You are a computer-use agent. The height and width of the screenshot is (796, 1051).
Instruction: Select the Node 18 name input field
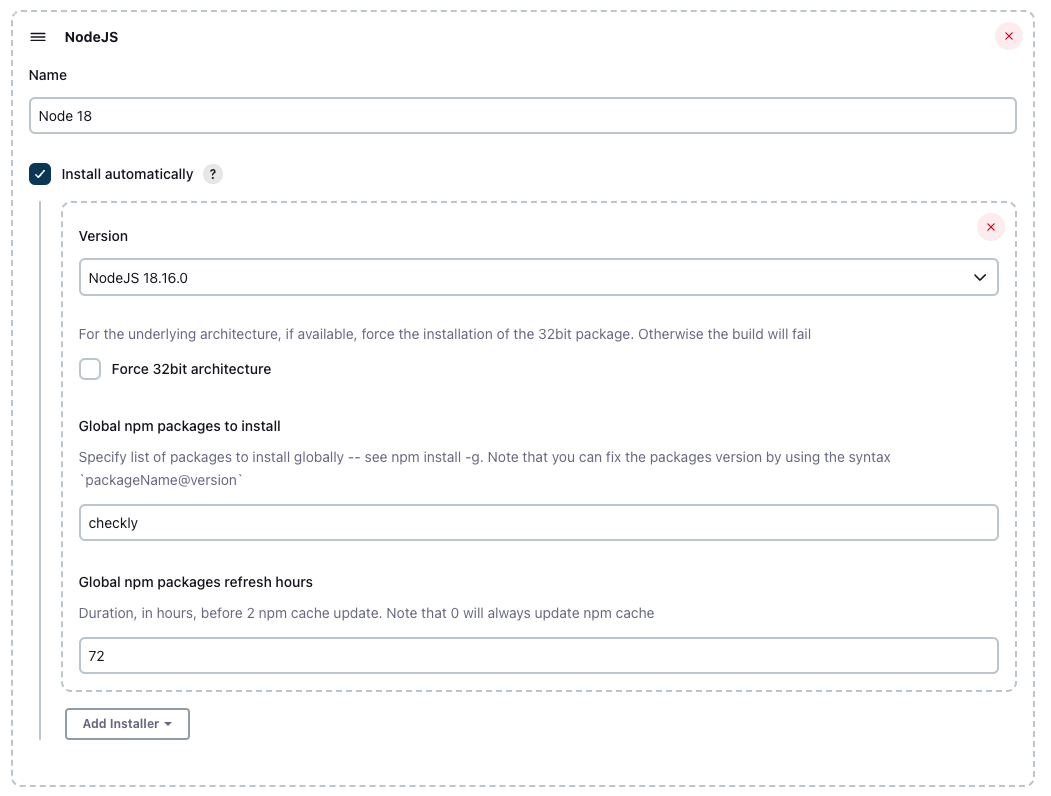522,116
